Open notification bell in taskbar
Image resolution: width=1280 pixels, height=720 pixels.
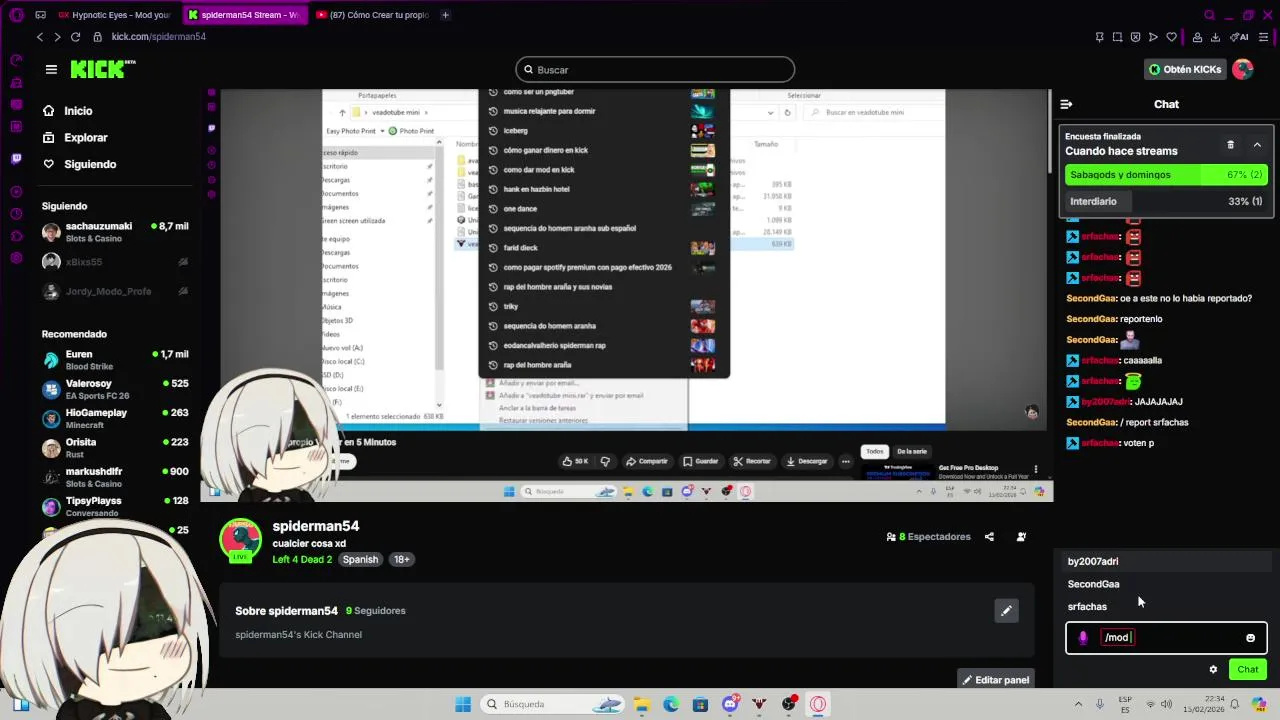point(1234,704)
